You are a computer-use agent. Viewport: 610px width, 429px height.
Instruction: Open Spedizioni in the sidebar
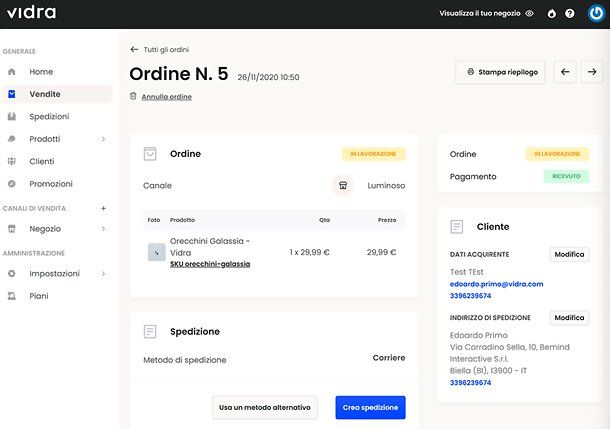[x=49, y=117]
